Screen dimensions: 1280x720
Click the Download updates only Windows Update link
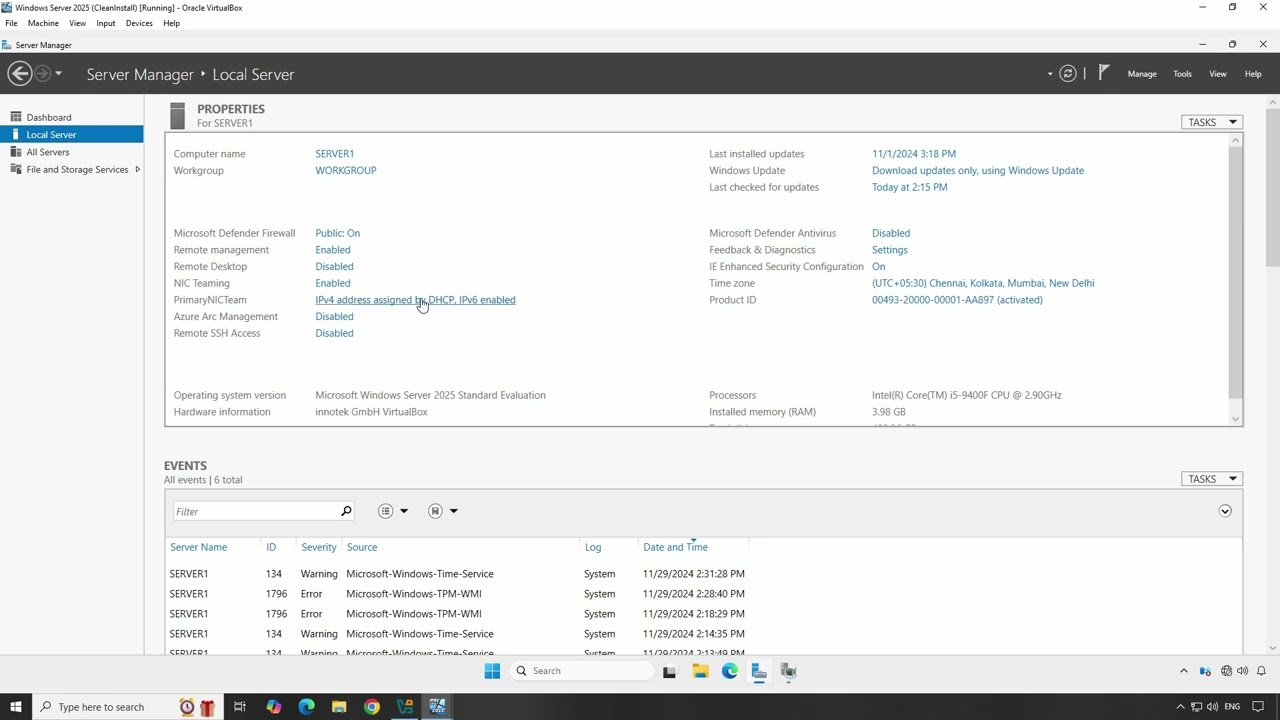click(978, 171)
